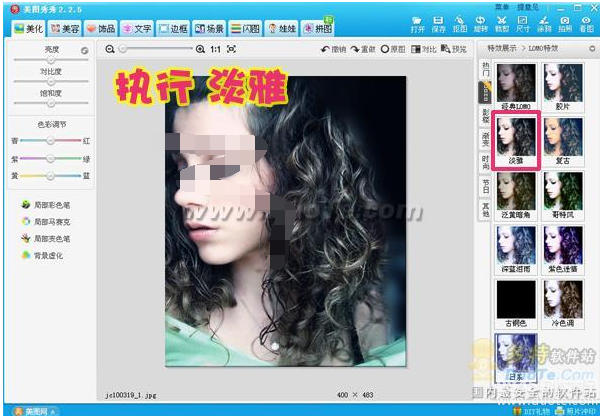Screen dimensions: 600x416
Task: Show the 原图 original image
Action: click(393, 49)
